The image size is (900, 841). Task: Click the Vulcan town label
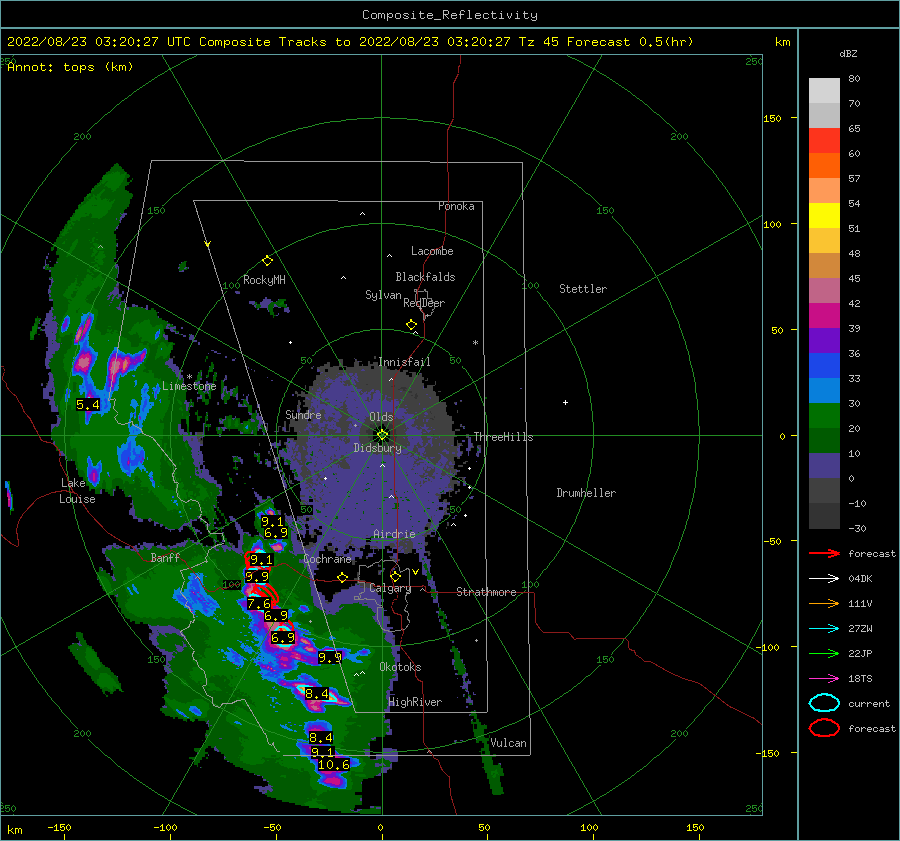click(509, 743)
